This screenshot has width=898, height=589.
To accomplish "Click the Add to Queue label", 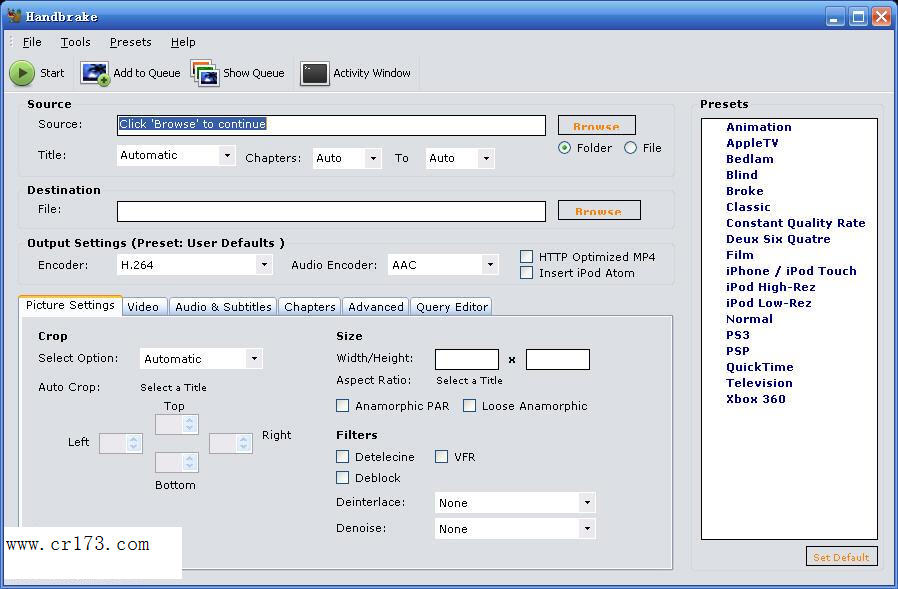I will click(147, 73).
